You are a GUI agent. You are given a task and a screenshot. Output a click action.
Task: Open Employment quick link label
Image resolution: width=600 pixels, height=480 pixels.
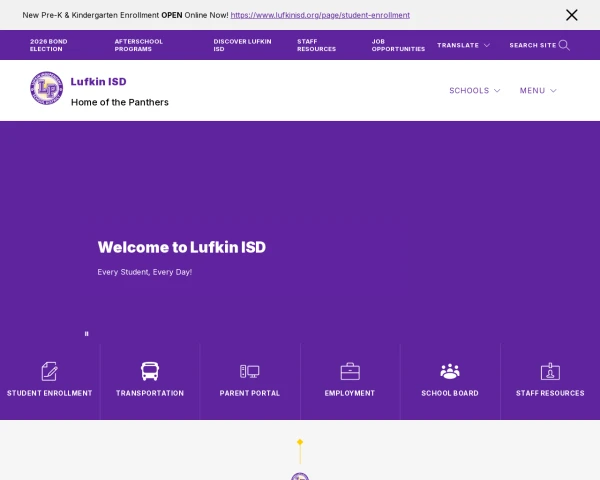(x=350, y=393)
